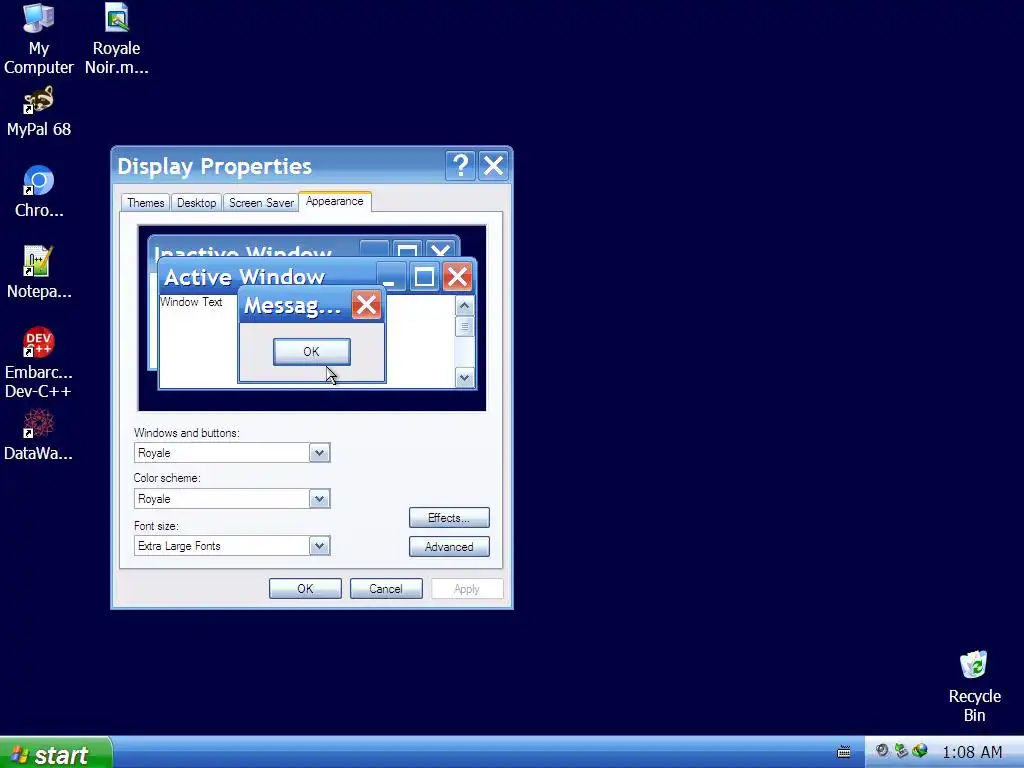
Task: Expand the Font size dropdown
Action: (319, 546)
